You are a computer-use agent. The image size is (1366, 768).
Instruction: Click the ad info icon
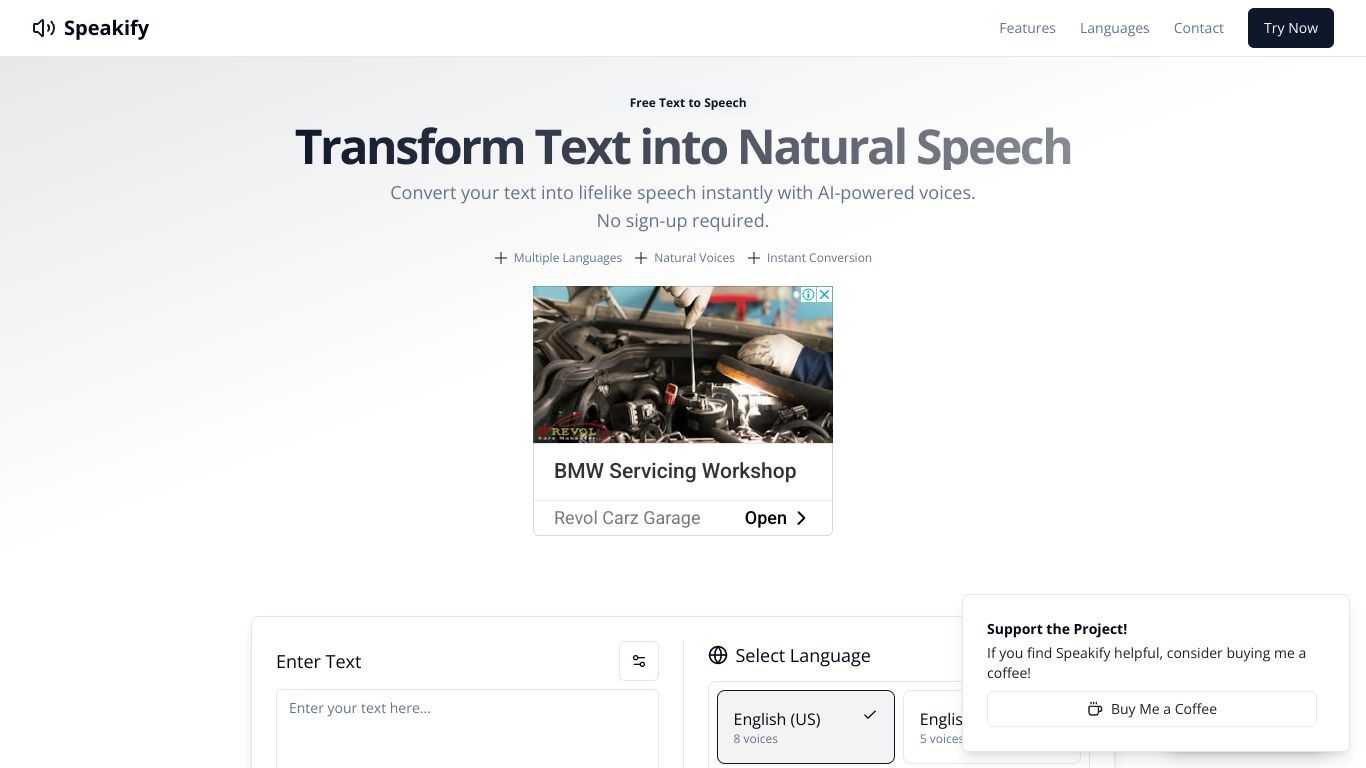[809, 294]
